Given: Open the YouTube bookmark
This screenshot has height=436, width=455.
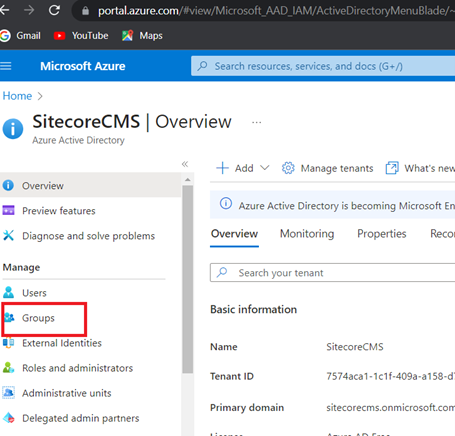Looking at the screenshot, I should (81, 36).
